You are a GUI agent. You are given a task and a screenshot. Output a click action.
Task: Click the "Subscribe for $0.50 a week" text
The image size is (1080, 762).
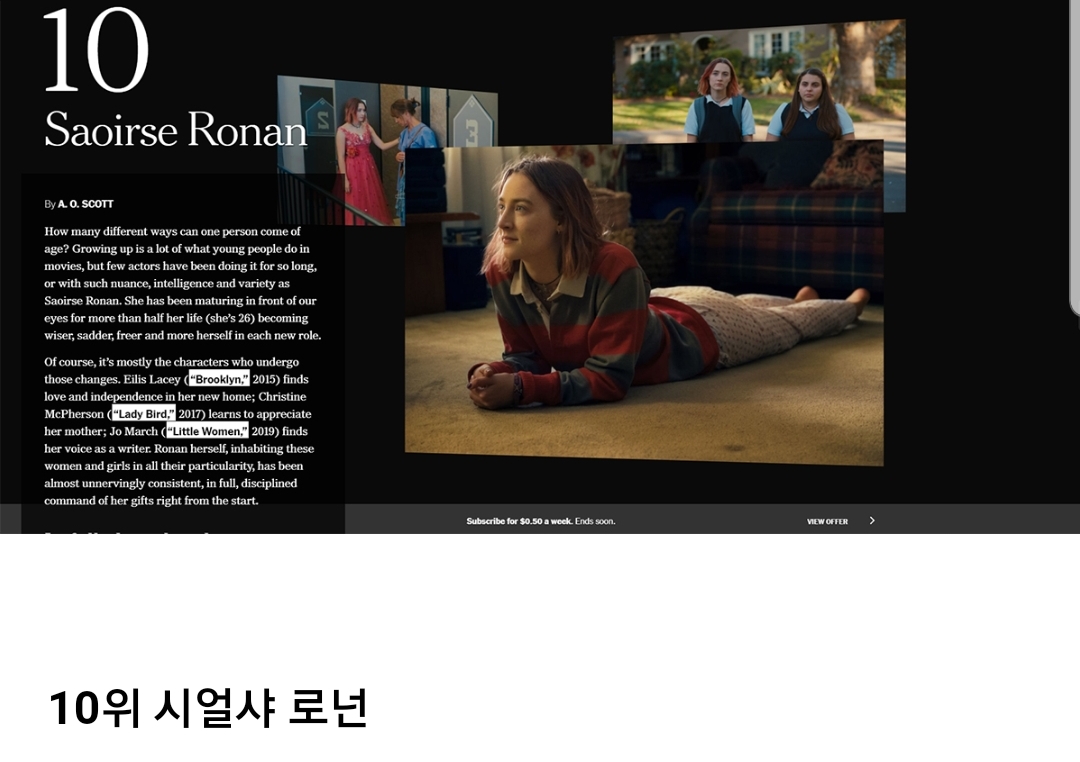(x=519, y=522)
